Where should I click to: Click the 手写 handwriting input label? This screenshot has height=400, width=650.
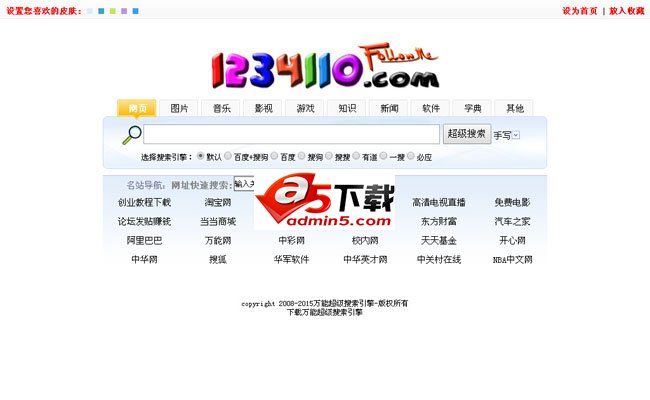pyautogui.click(x=502, y=136)
